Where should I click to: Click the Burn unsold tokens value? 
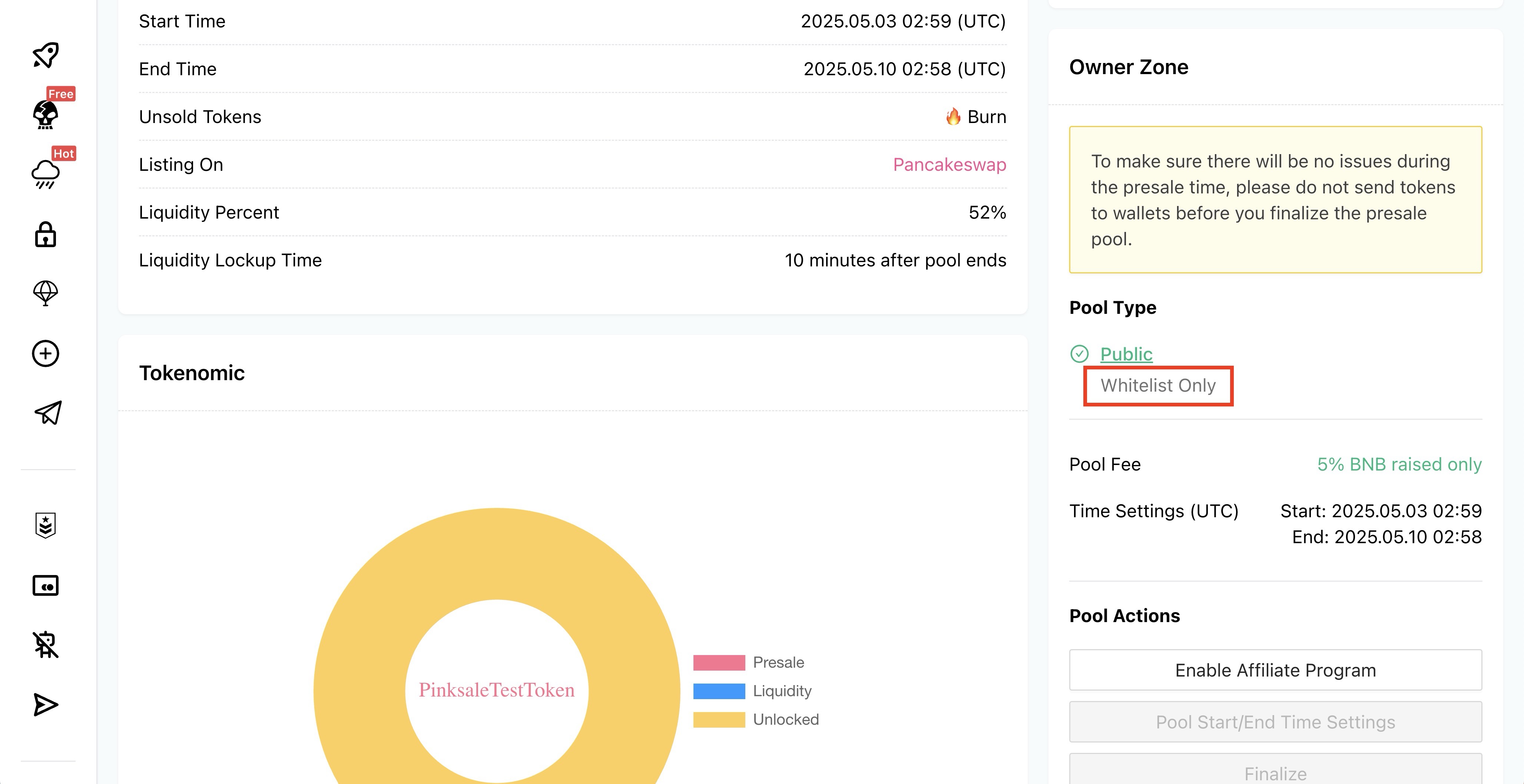tap(987, 116)
